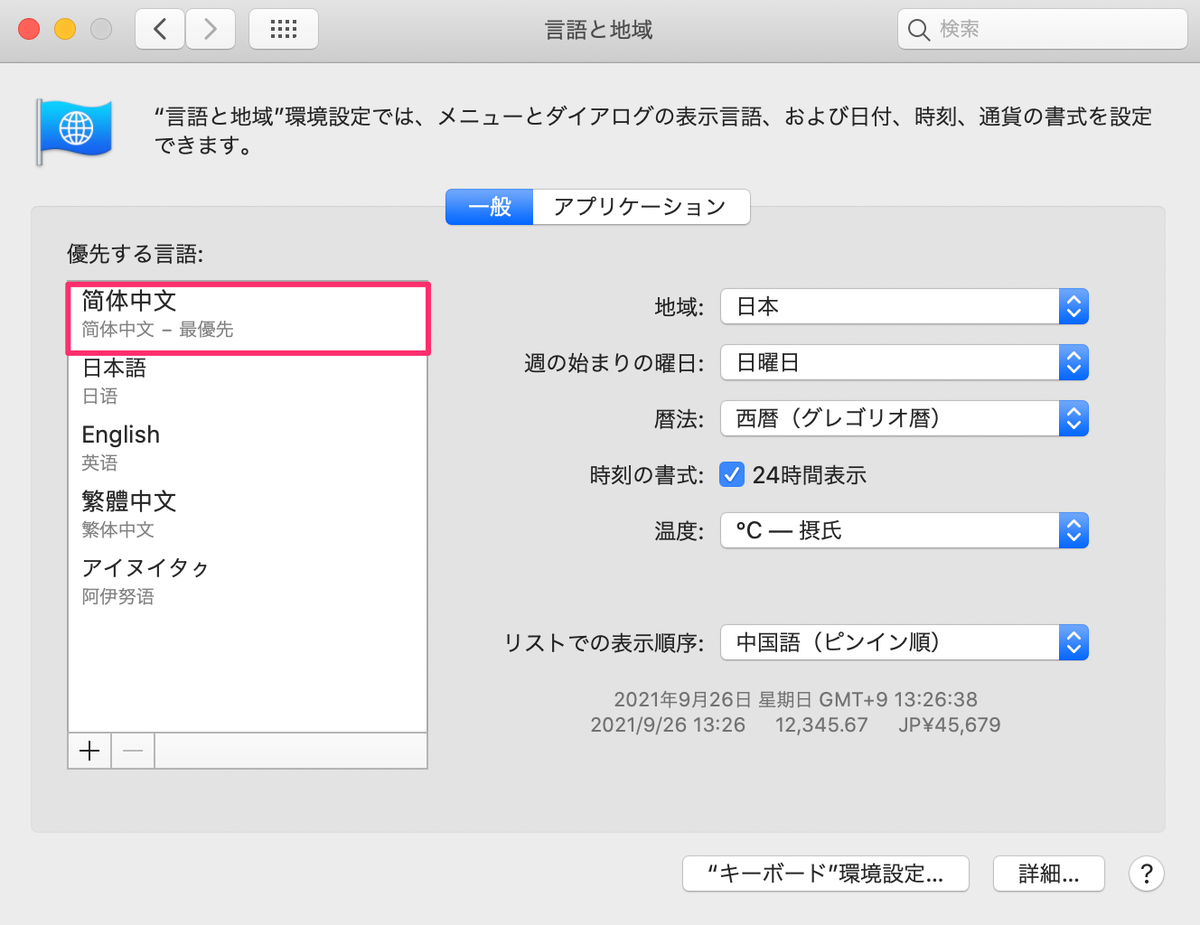
Task: Open "キーボード"環境設定 button
Action: pos(826,873)
